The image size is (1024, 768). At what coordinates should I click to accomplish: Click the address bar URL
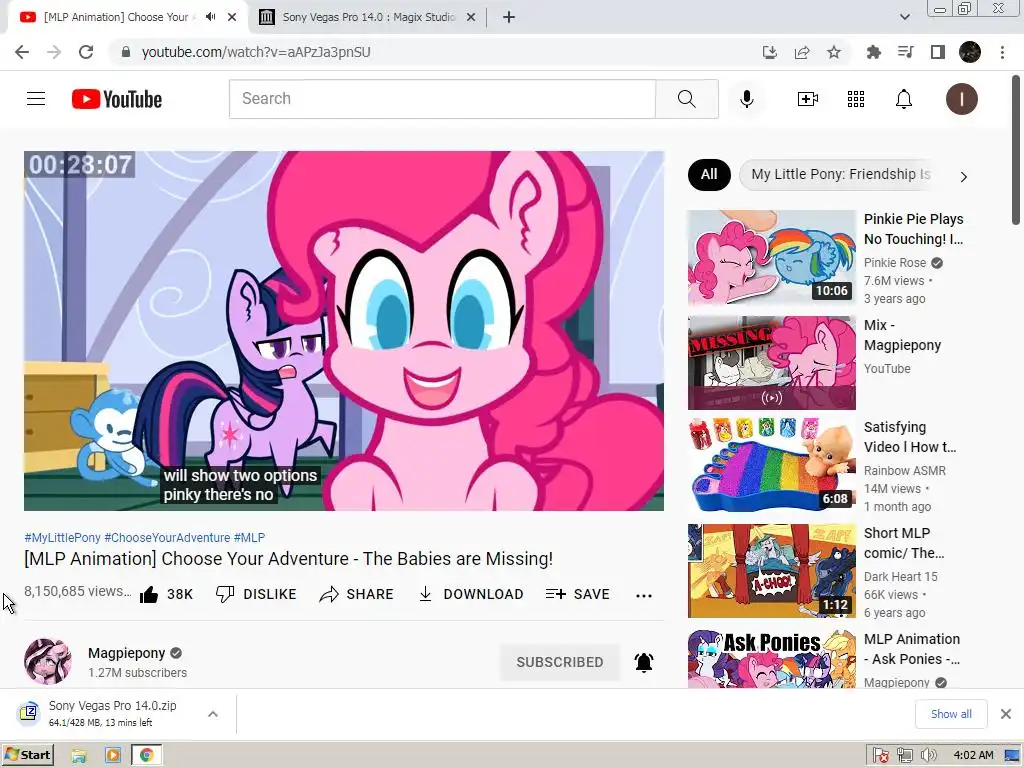[256, 52]
